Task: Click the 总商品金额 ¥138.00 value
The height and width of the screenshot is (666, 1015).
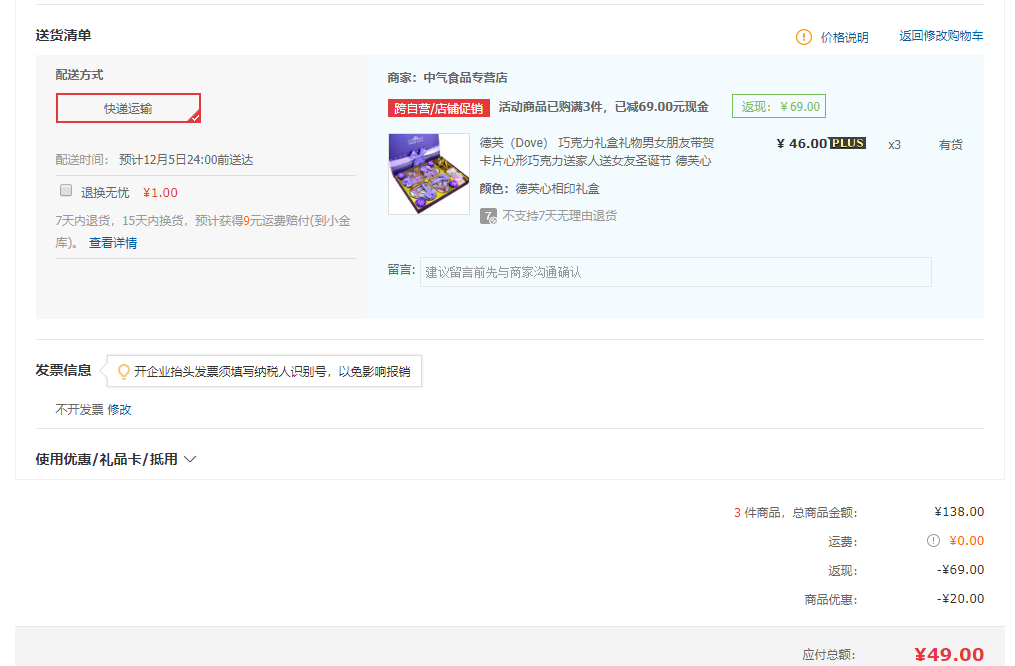Action: 959,512
